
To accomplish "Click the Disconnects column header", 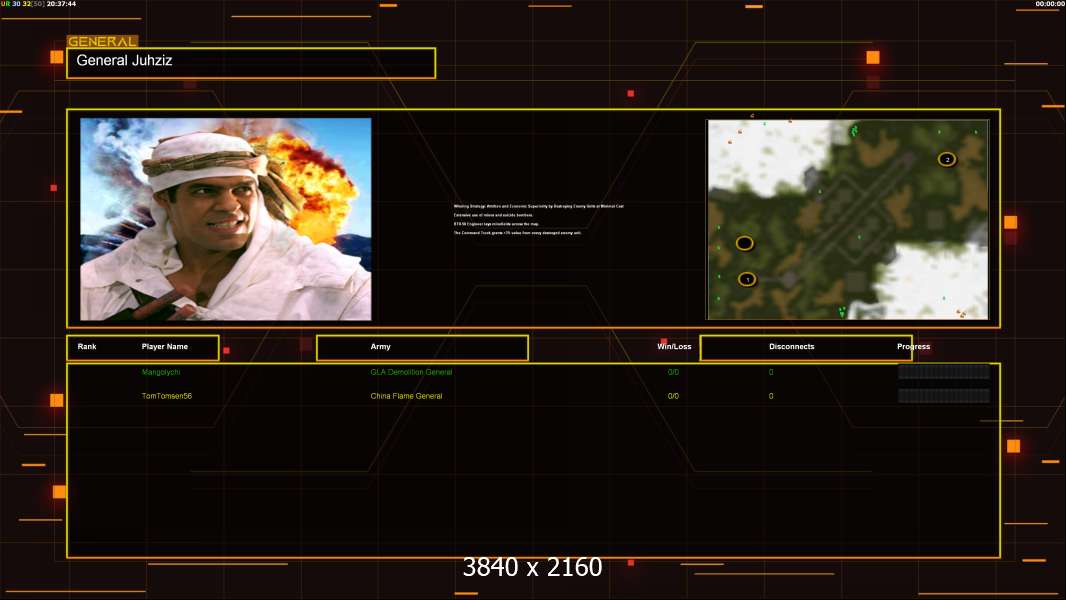I will (x=791, y=347).
